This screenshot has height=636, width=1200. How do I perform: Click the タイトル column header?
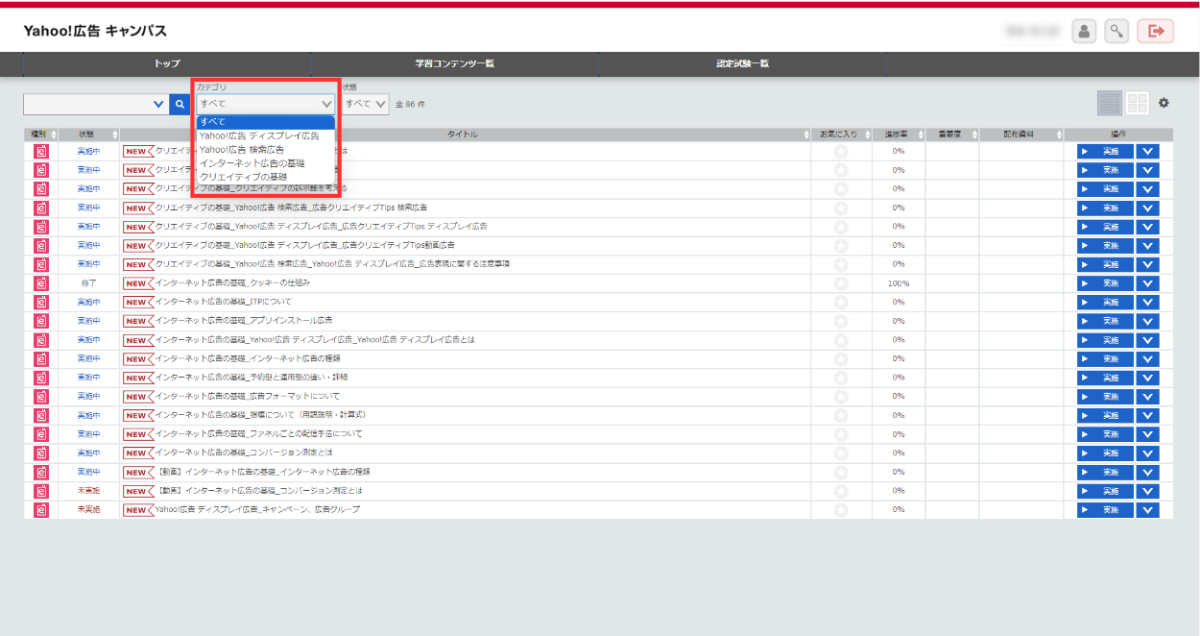pos(463,134)
